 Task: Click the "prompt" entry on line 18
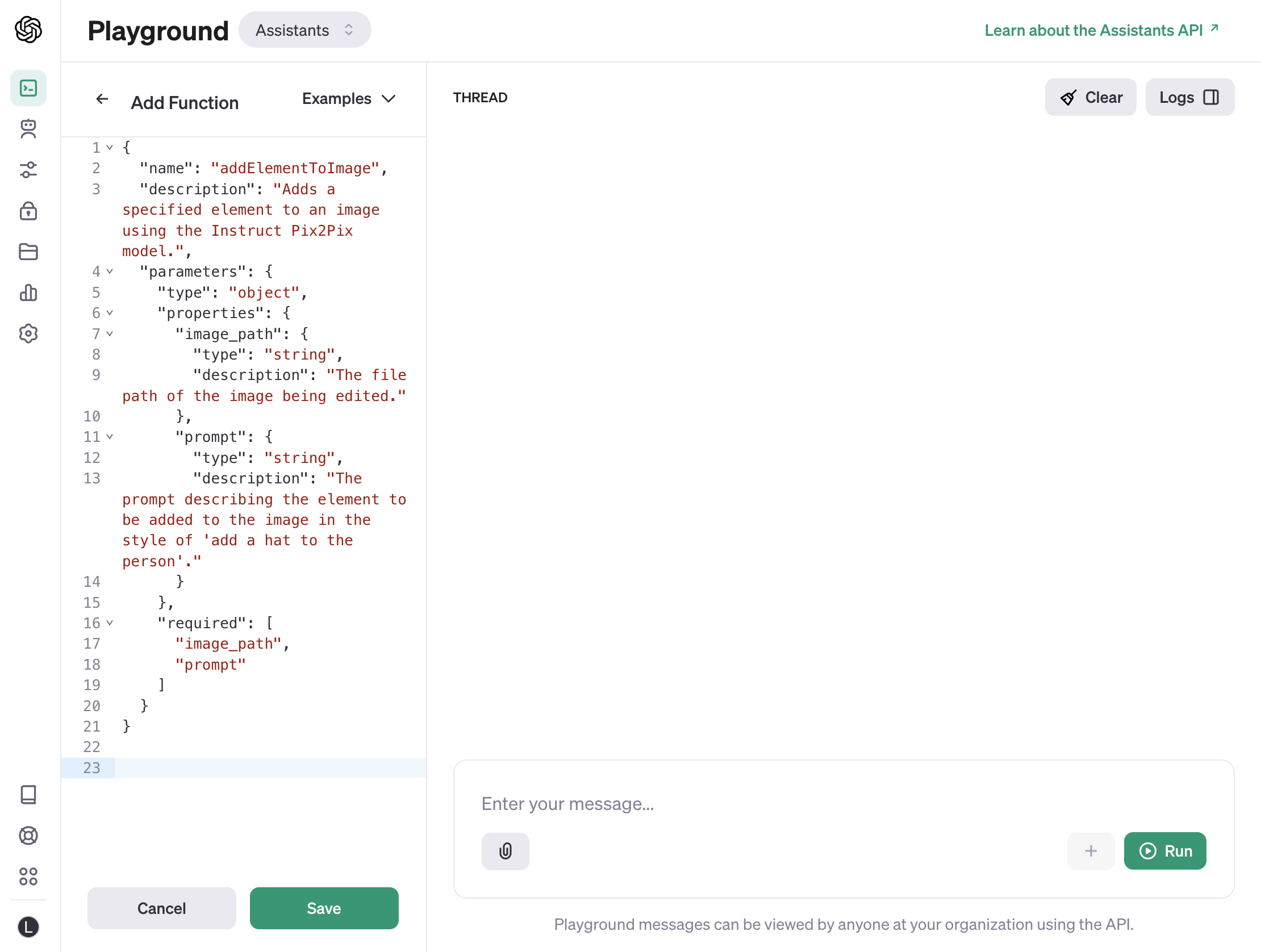pyautogui.click(x=211, y=665)
